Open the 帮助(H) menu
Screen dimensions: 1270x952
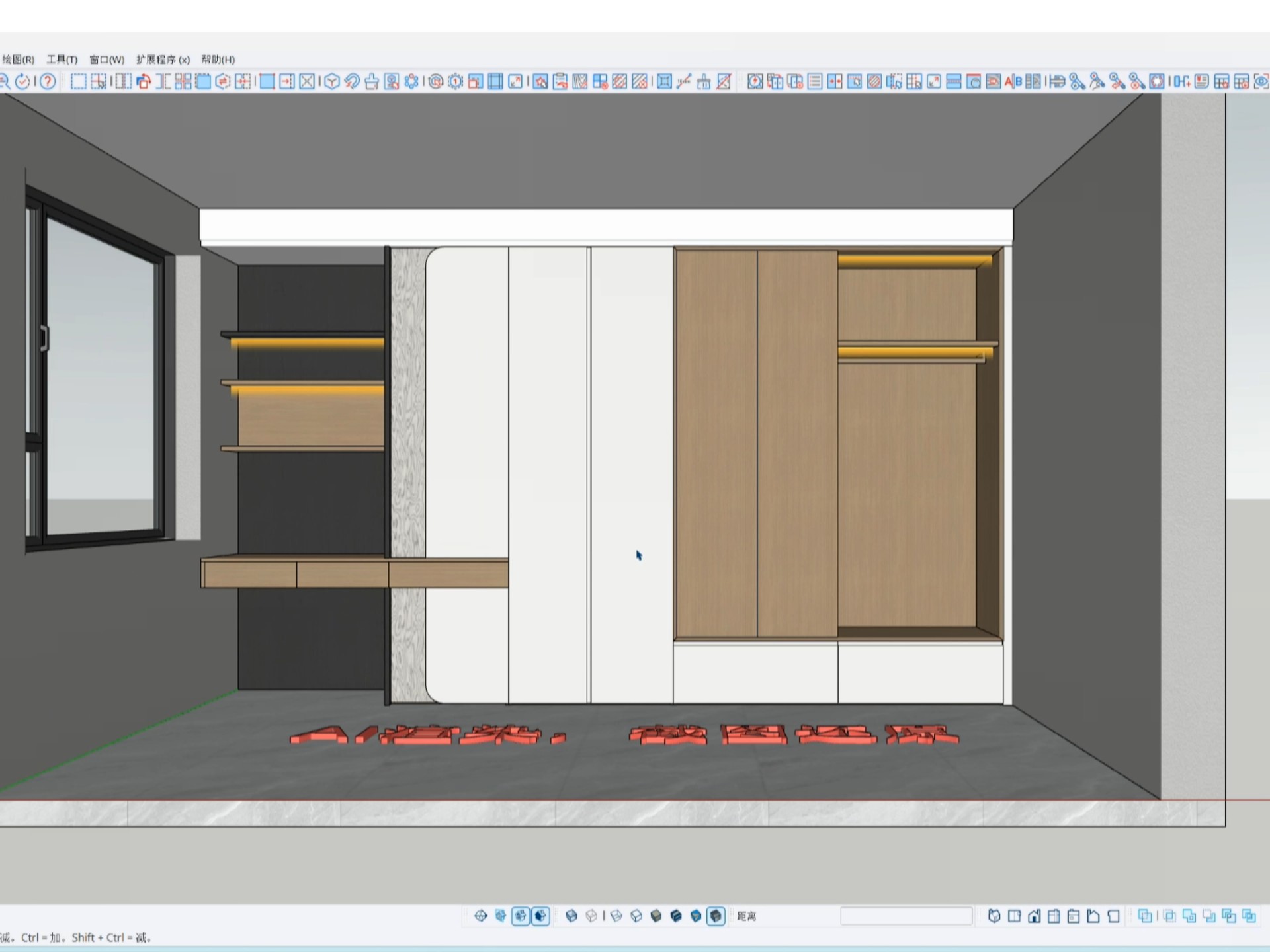(218, 59)
